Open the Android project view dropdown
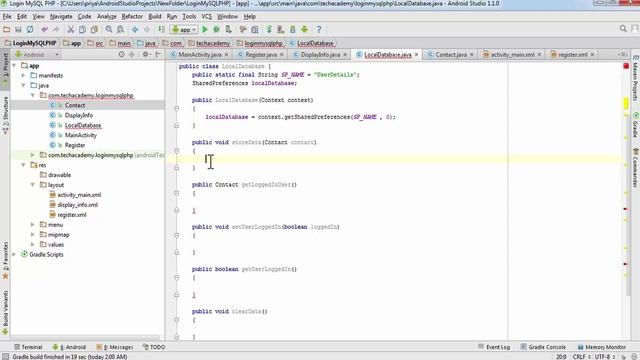This screenshot has width=640, height=360. point(36,54)
